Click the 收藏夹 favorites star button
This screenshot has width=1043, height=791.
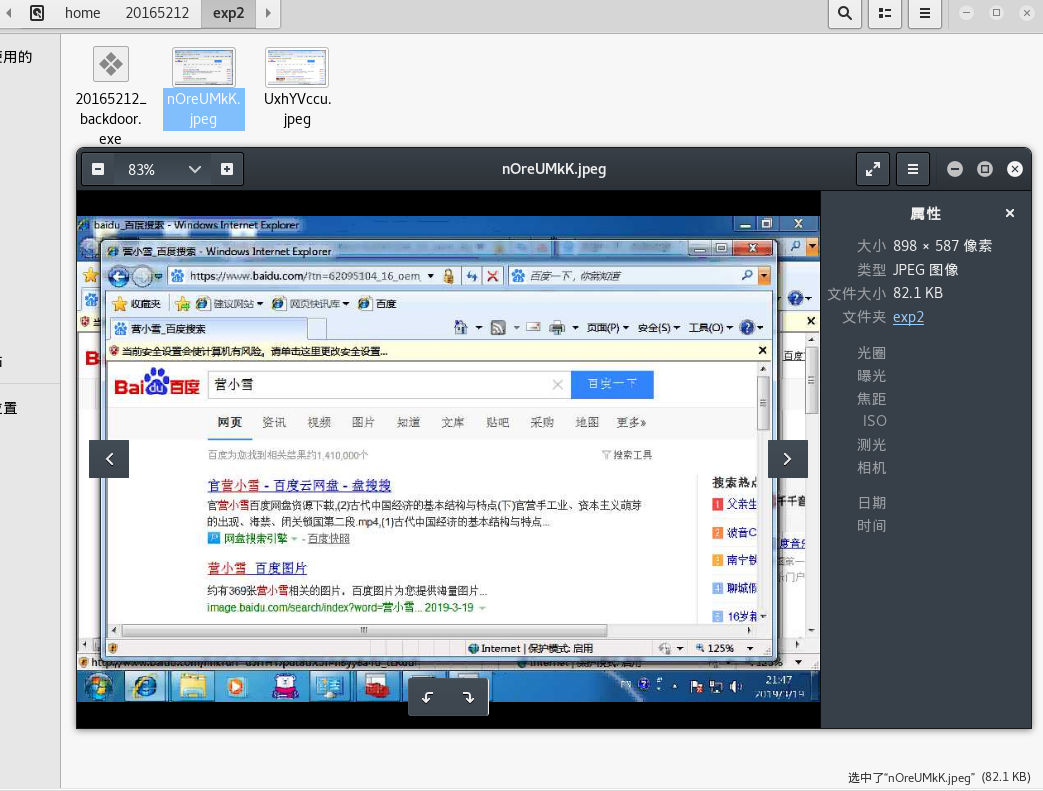pyautogui.click(x=137, y=304)
